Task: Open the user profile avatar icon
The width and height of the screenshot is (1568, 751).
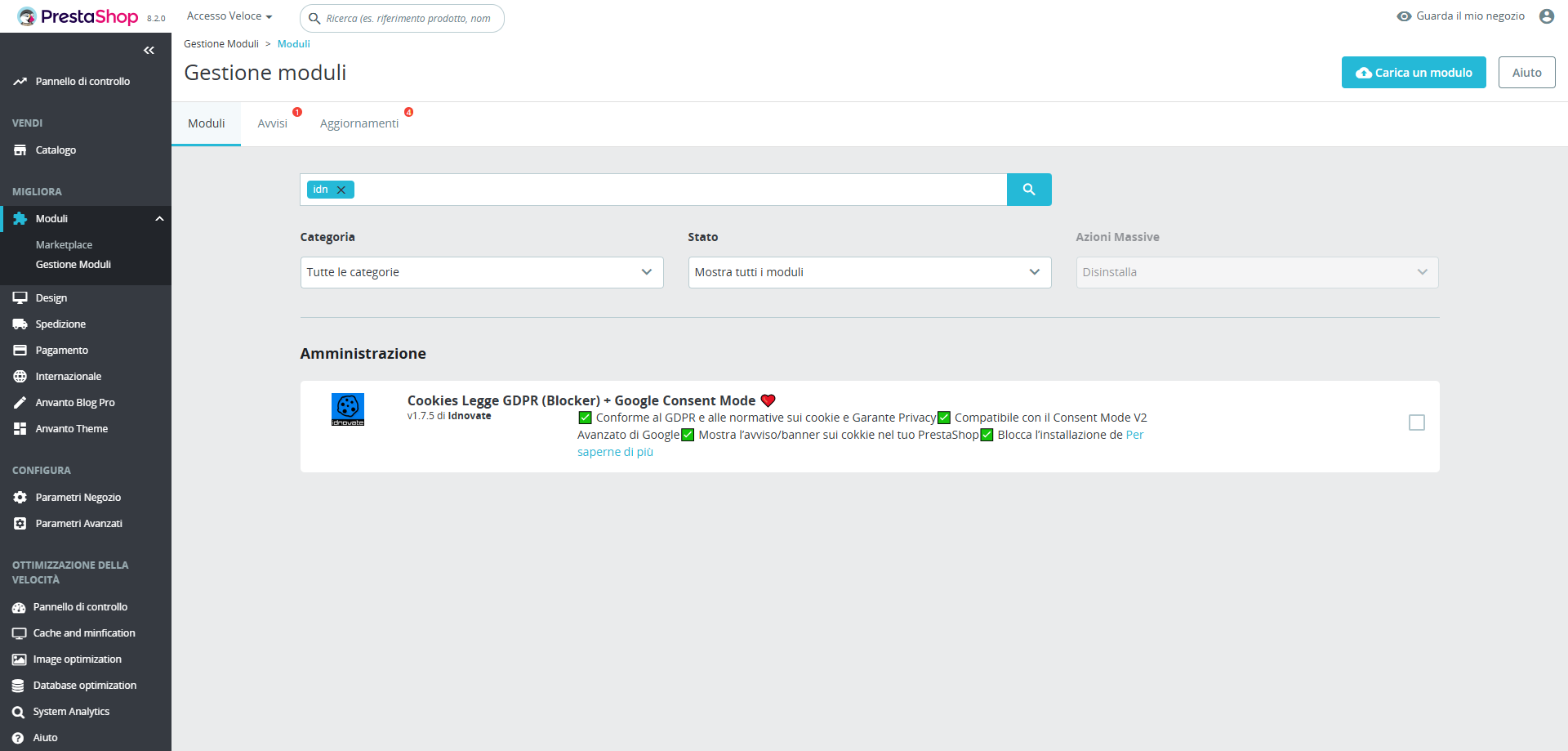Action: coord(1546,16)
